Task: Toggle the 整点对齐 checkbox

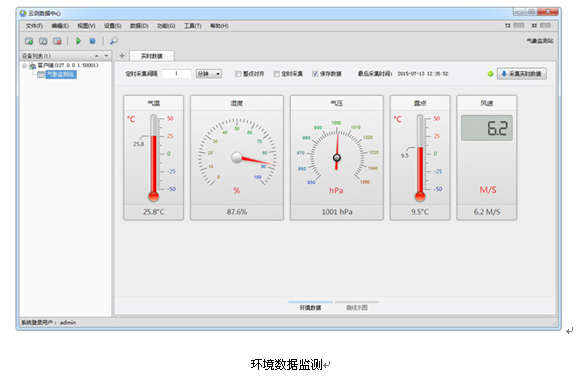Action: coord(238,74)
